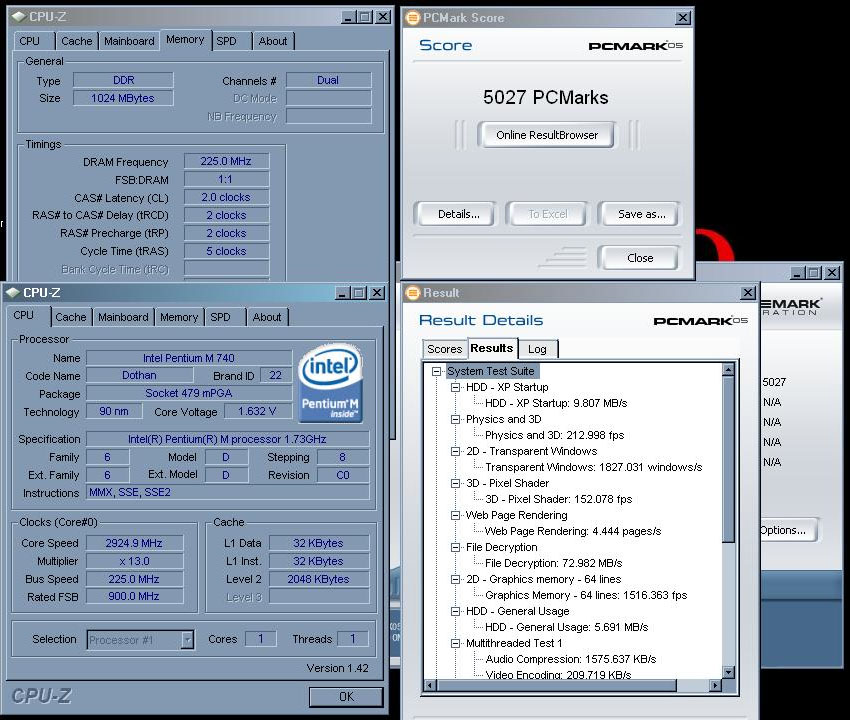This screenshot has width=850, height=721.
Task: Switch to Scores tab in Result Details
Action: point(445,349)
